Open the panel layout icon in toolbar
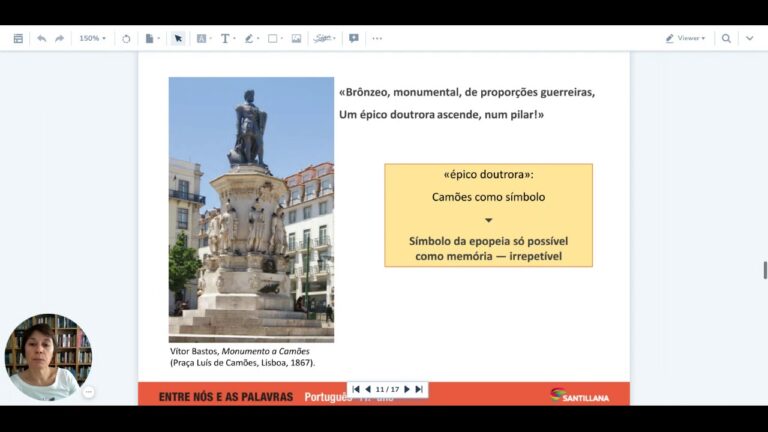The height and width of the screenshot is (432, 768). pyautogui.click(x=18, y=38)
